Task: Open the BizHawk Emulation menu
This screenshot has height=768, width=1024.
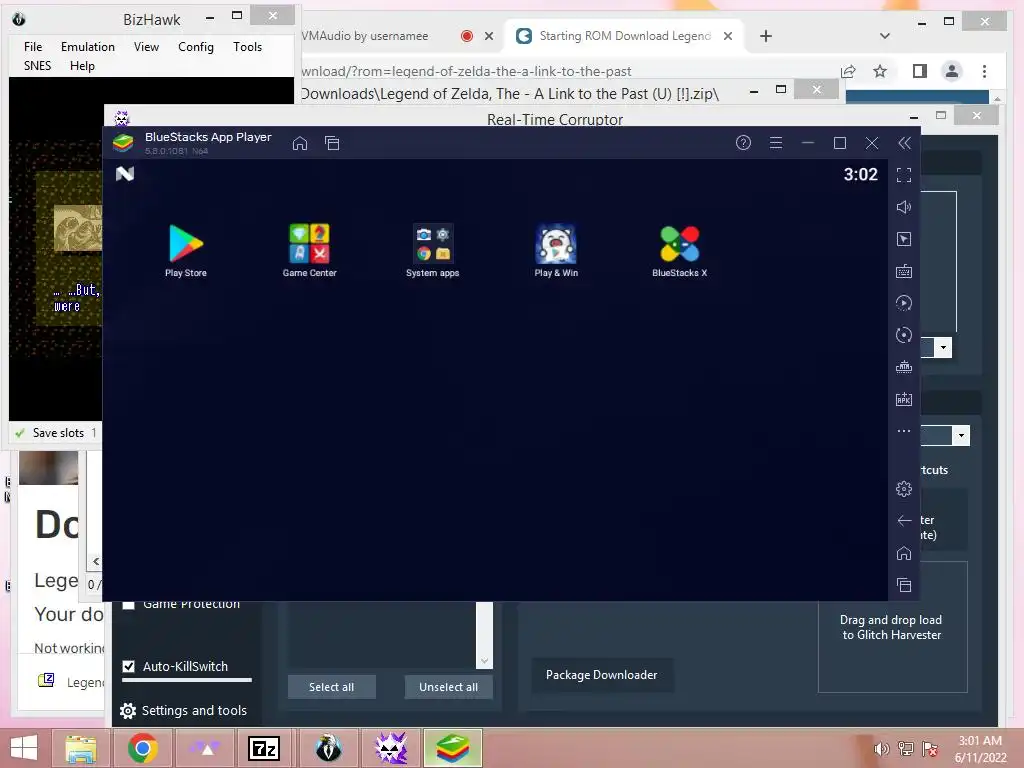Action: tap(88, 47)
